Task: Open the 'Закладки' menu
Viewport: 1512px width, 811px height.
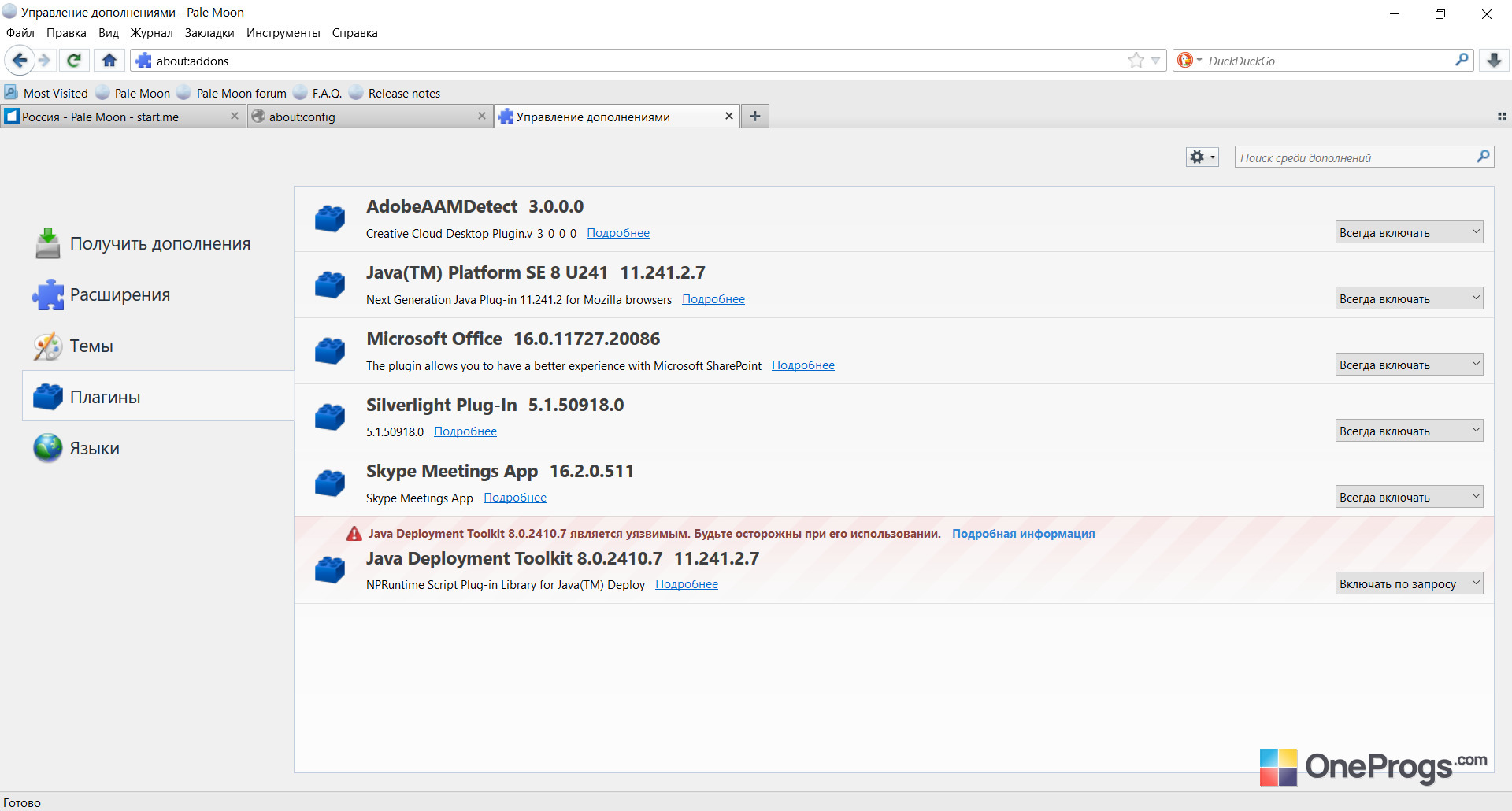Action: point(209,33)
